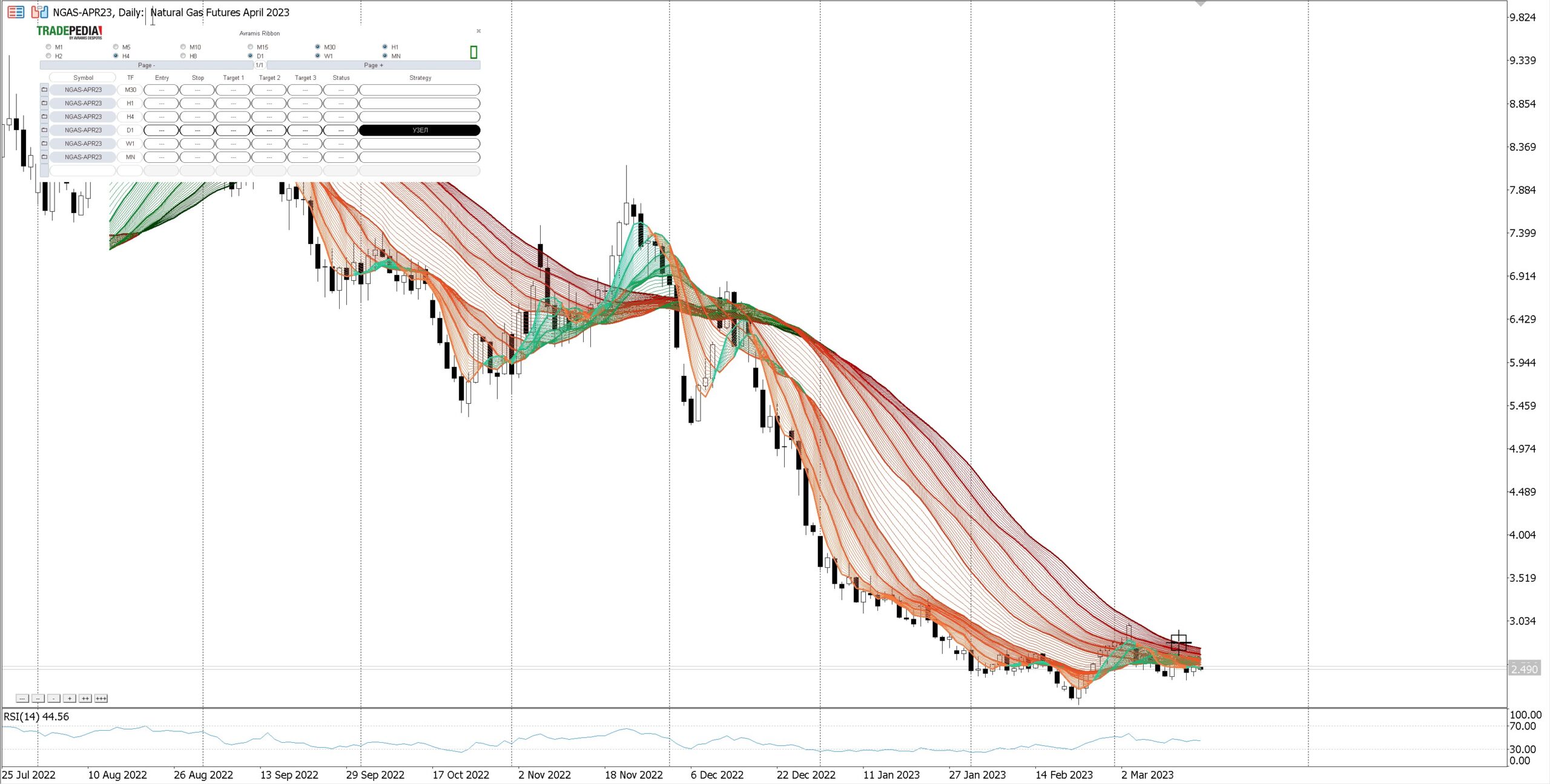Click the triple plus zoom button
Image resolution: width=1550 pixels, height=784 pixels.
pos(101,699)
